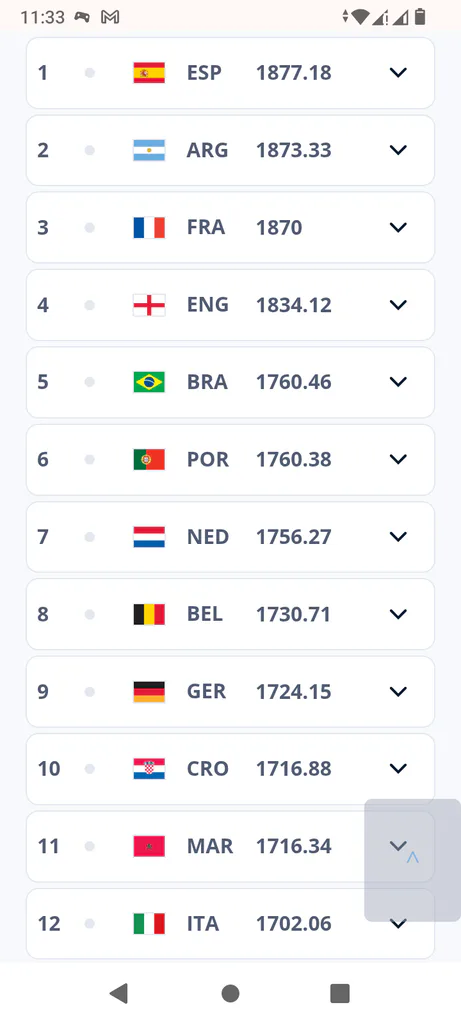Tap the Germany flag icon
The height and width of the screenshot is (1024, 461).
[149, 692]
